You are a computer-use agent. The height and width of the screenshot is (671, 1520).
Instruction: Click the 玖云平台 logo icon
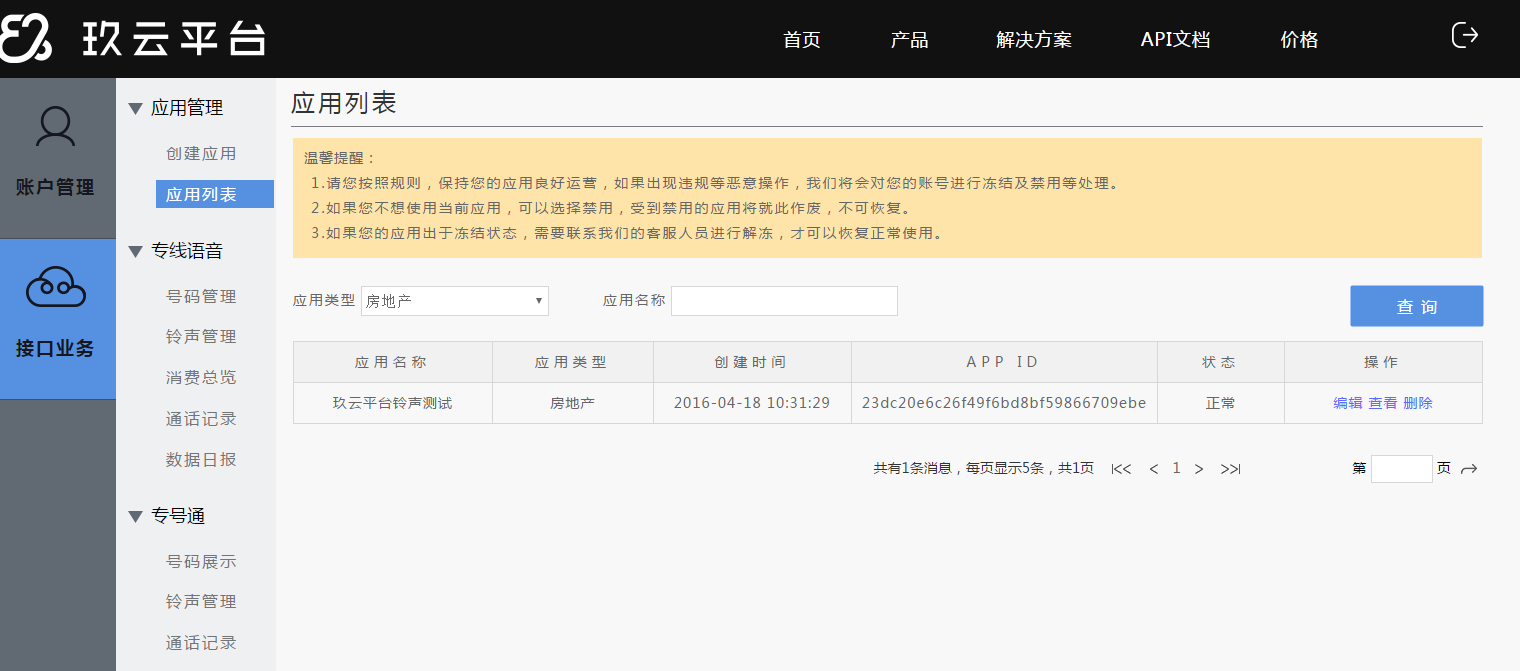[26, 38]
